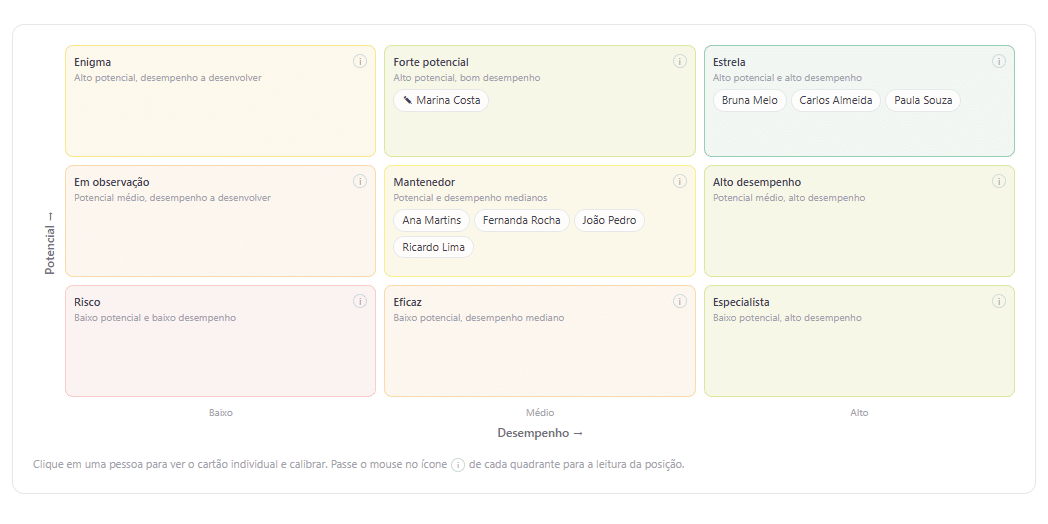
Task: Open Fernanda Rocha's card
Action: point(522,221)
